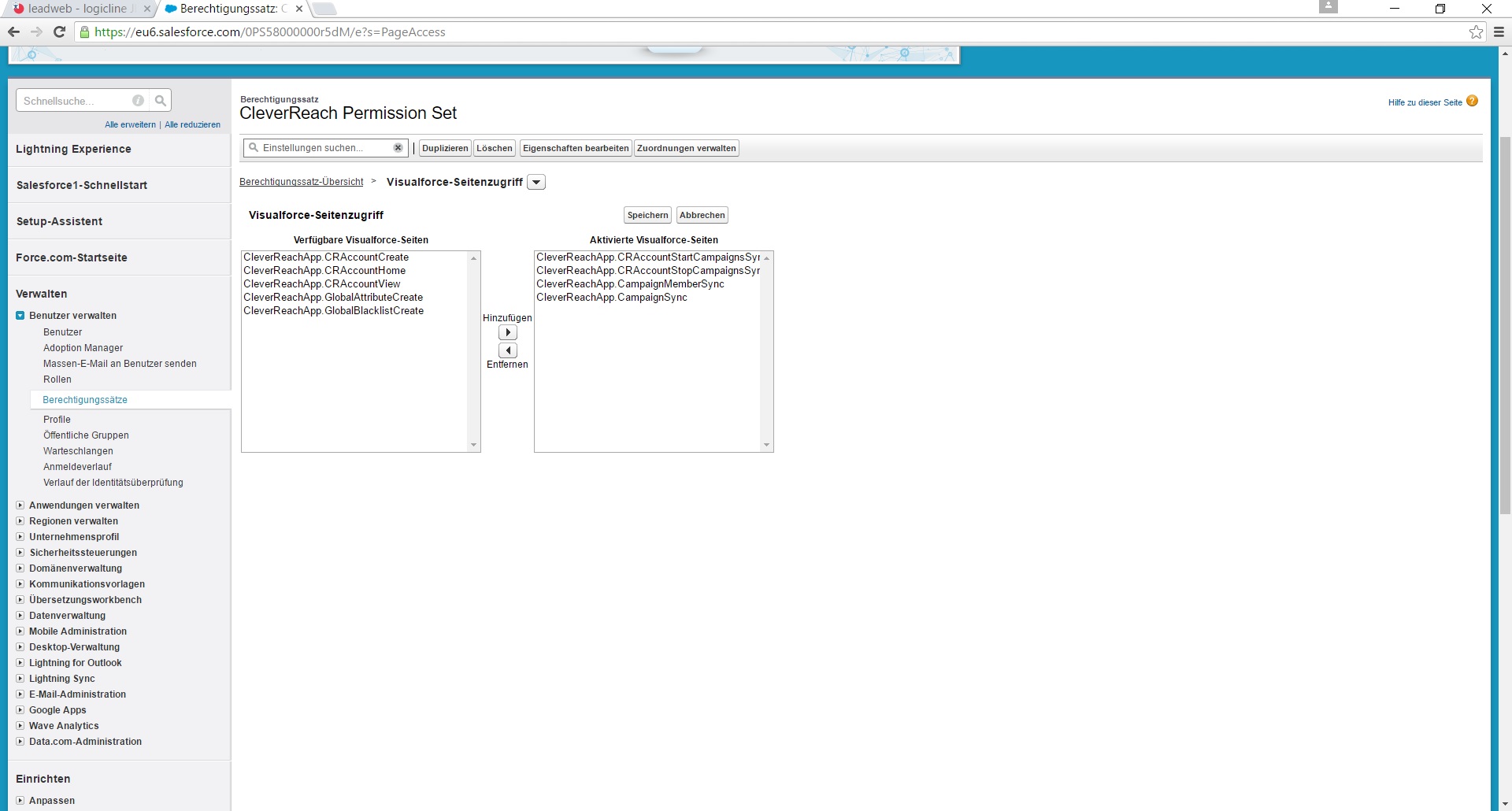1512x811 pixels.
Task: Open Salesforce1-Schnellstart sidebar item
Action: 82,185
